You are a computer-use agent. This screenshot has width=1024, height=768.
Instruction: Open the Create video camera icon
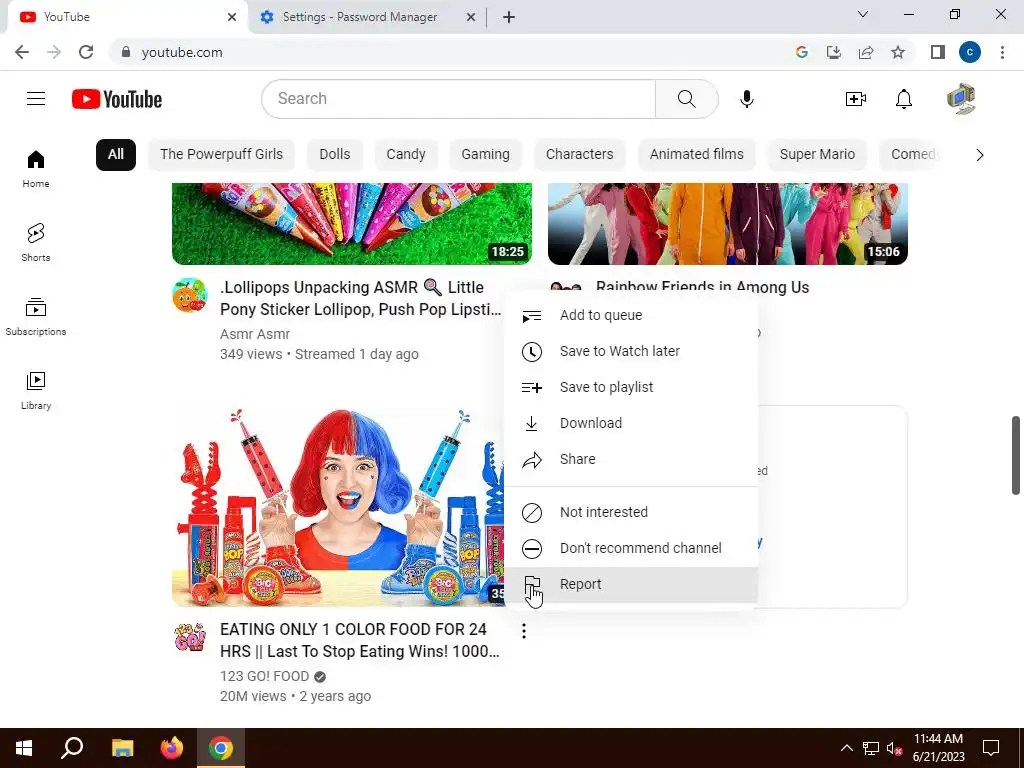tap(856, 99)
